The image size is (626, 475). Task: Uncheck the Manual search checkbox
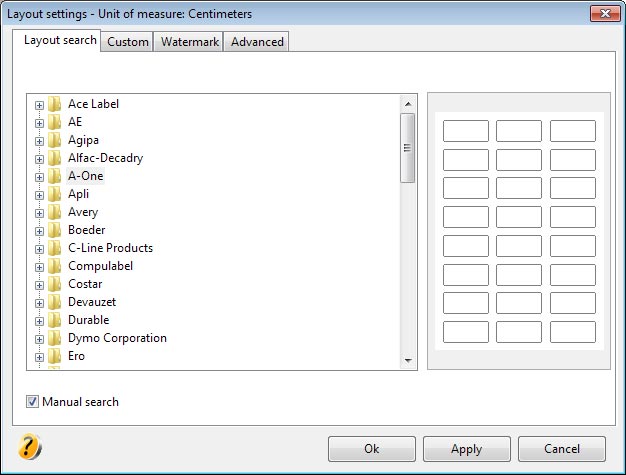coord(33,402)
